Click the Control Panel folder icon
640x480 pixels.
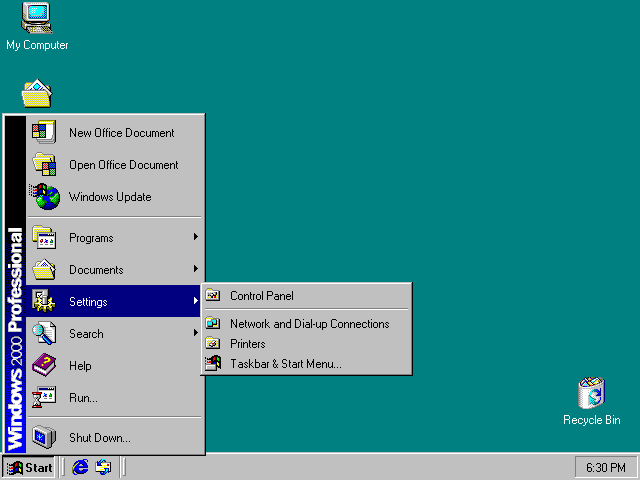pos(213,295)
